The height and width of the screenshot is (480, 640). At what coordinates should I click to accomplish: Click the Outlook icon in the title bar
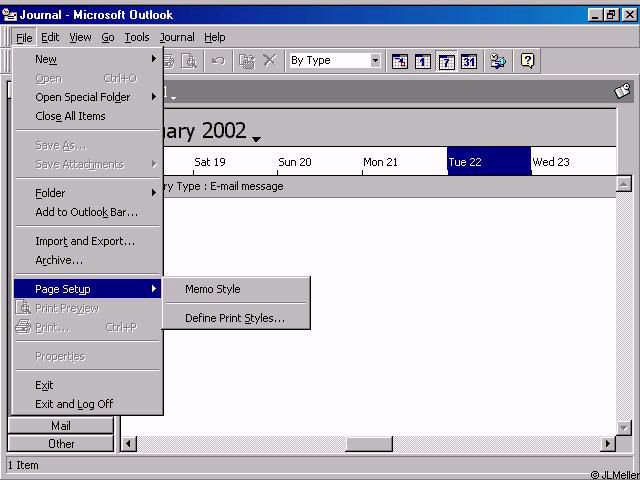click(10, 15)
